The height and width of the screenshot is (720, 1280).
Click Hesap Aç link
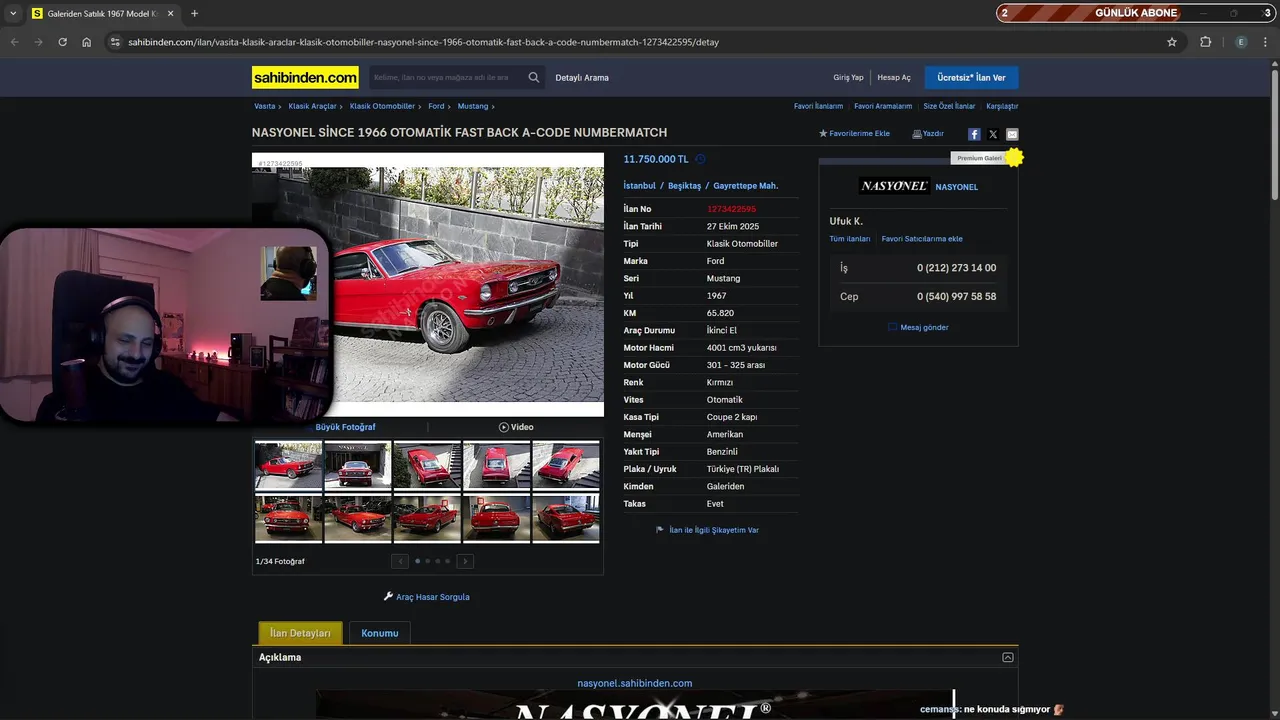pos(894,77)
